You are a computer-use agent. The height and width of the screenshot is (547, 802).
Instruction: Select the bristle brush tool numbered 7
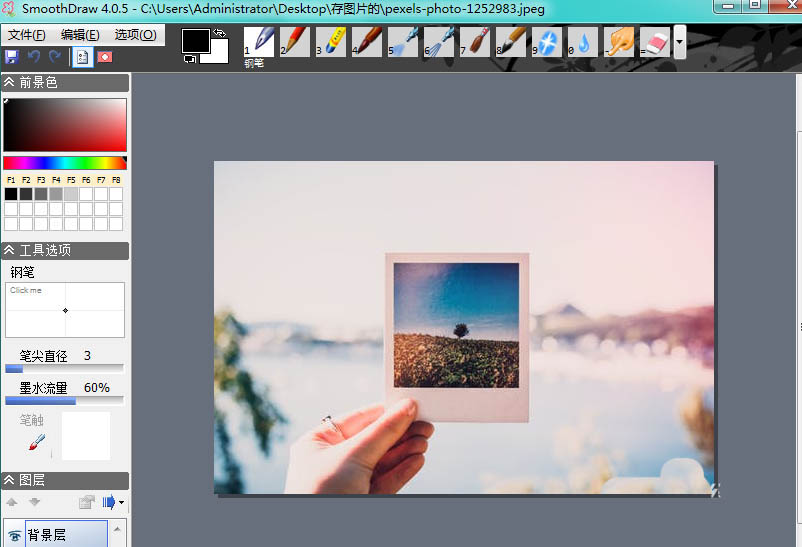click(475, 41)
